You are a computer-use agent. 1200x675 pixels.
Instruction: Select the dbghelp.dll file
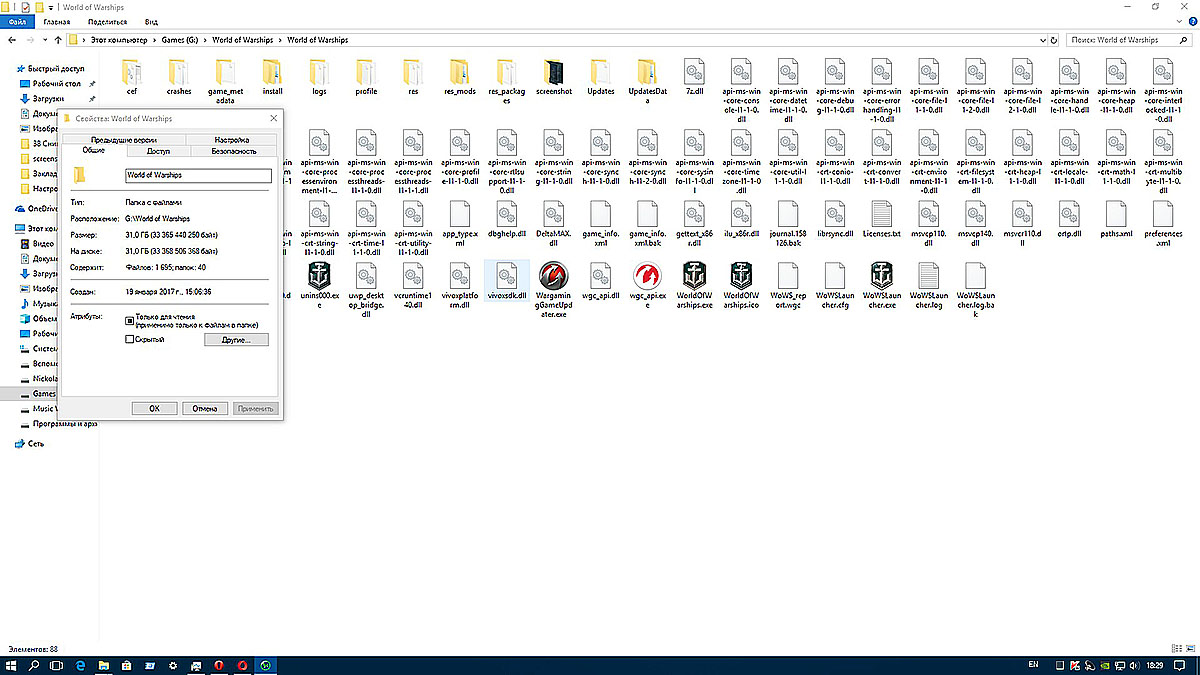tap(507, 219)
